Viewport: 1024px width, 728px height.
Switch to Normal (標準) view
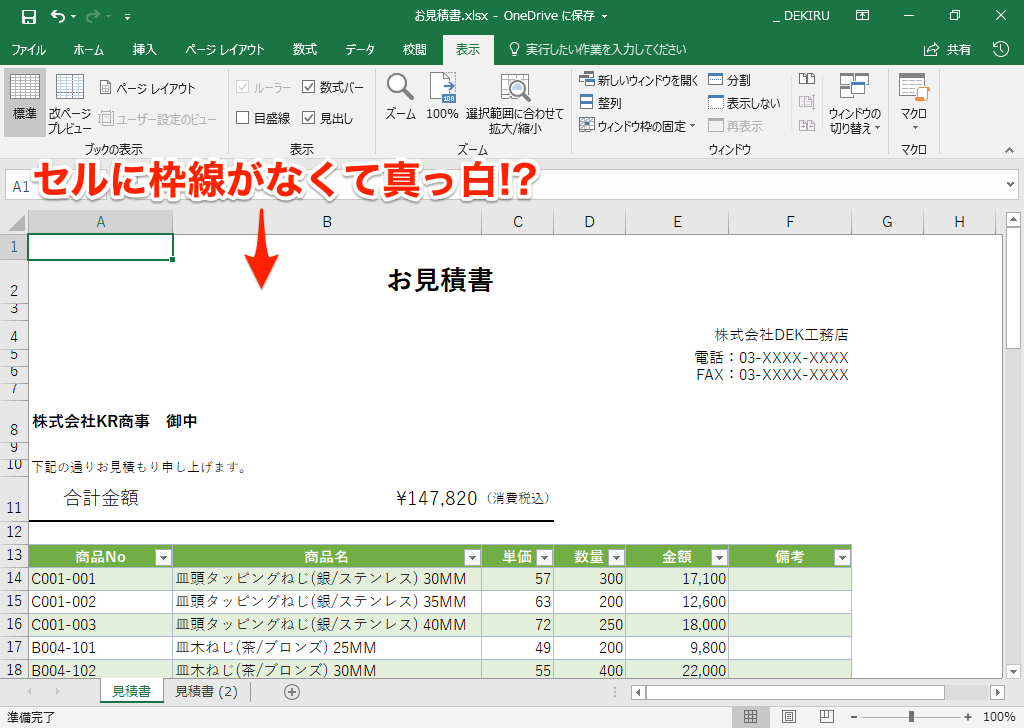[x=24, y=101]
